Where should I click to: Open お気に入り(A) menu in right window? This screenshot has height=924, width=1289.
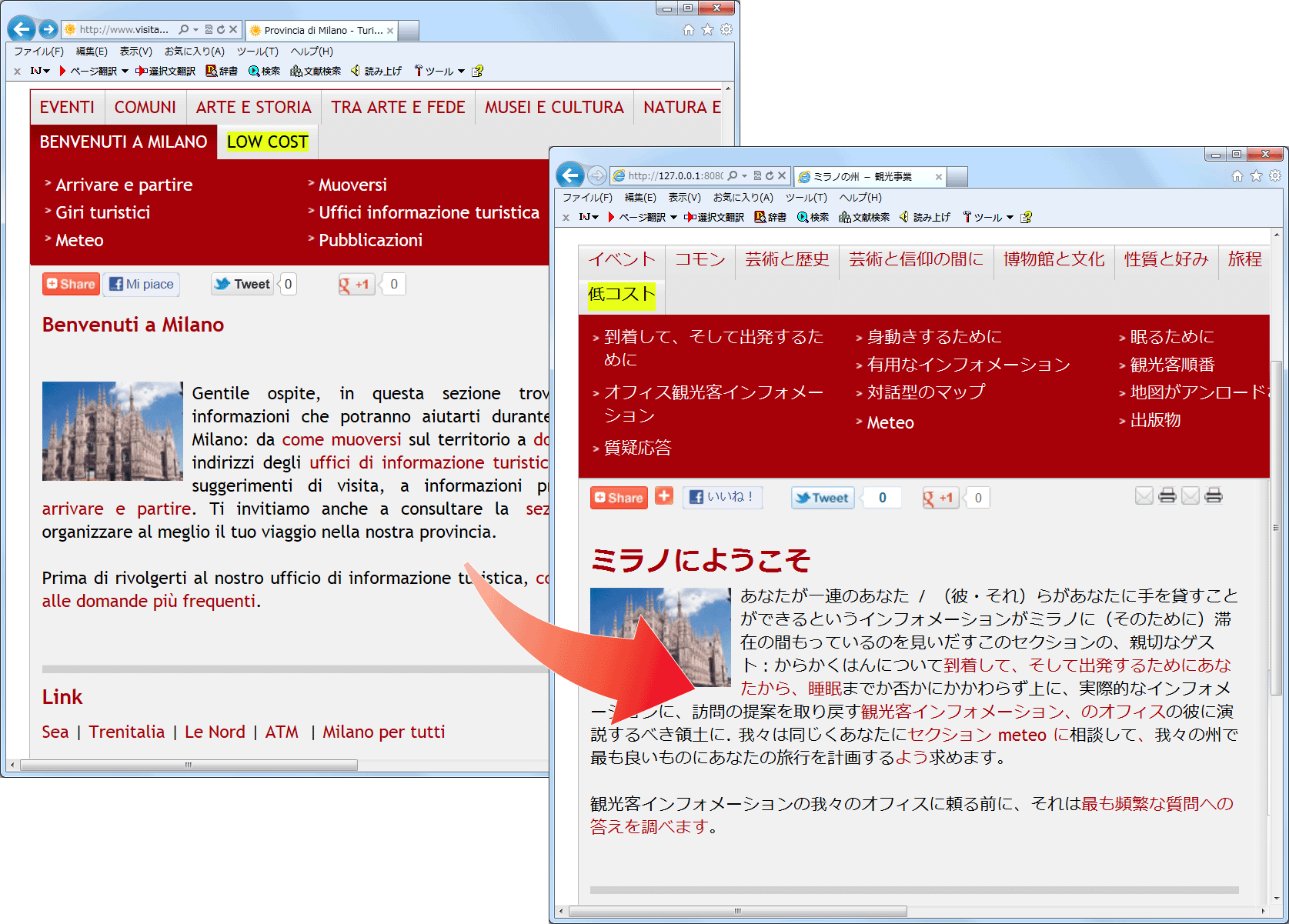[743, 198]
